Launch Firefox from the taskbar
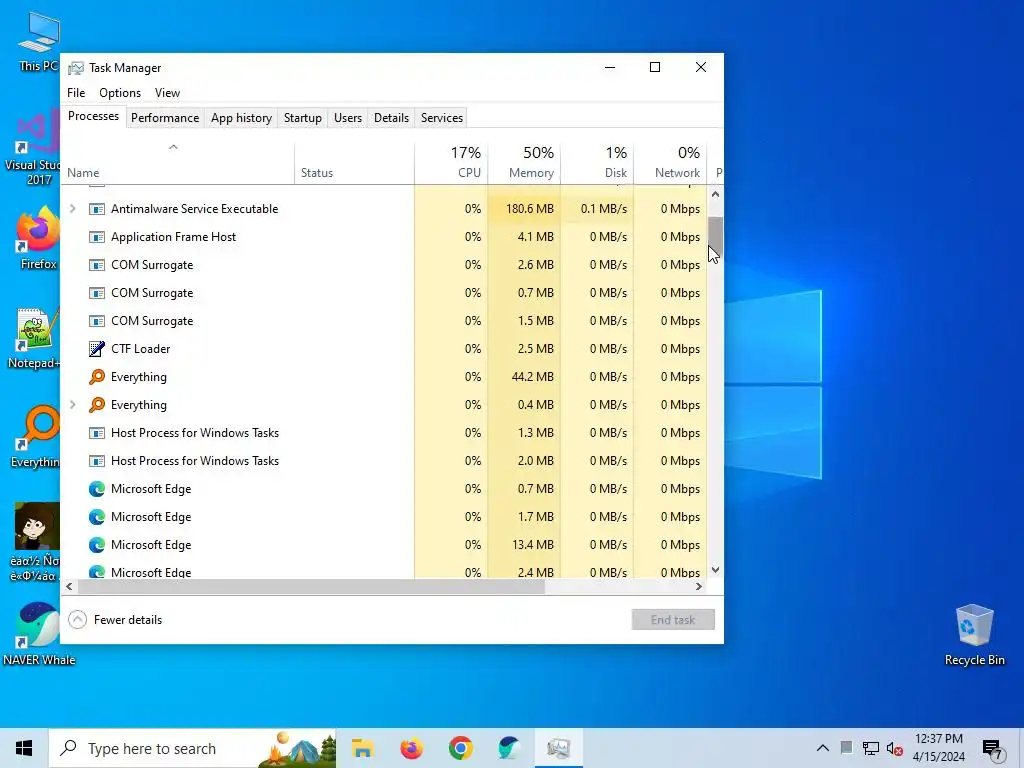1024x768 pixels. 411,748
